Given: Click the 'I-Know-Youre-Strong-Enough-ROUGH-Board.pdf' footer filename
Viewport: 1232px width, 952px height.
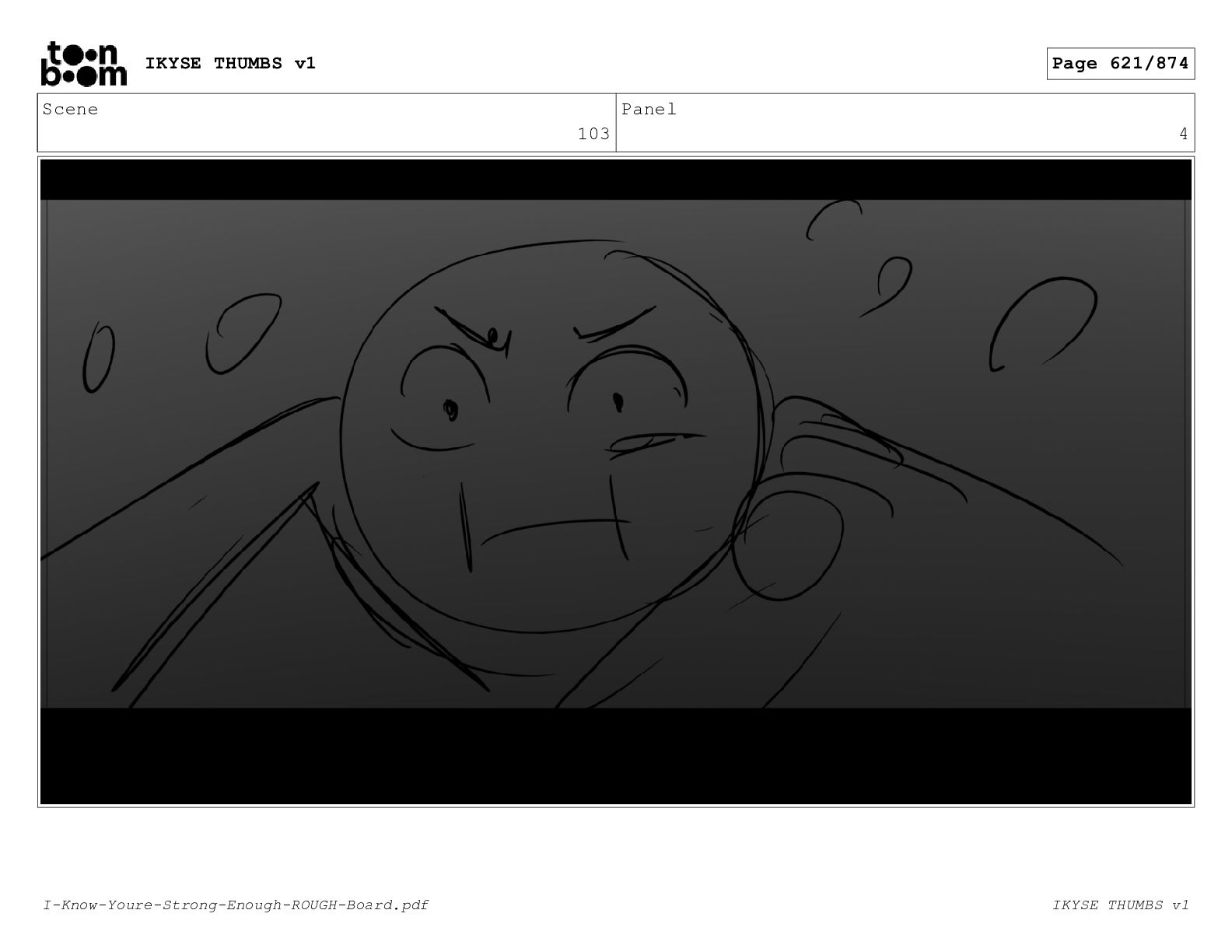Looking at the screenshot, I should pyautogui.click(x=236, y=905).
